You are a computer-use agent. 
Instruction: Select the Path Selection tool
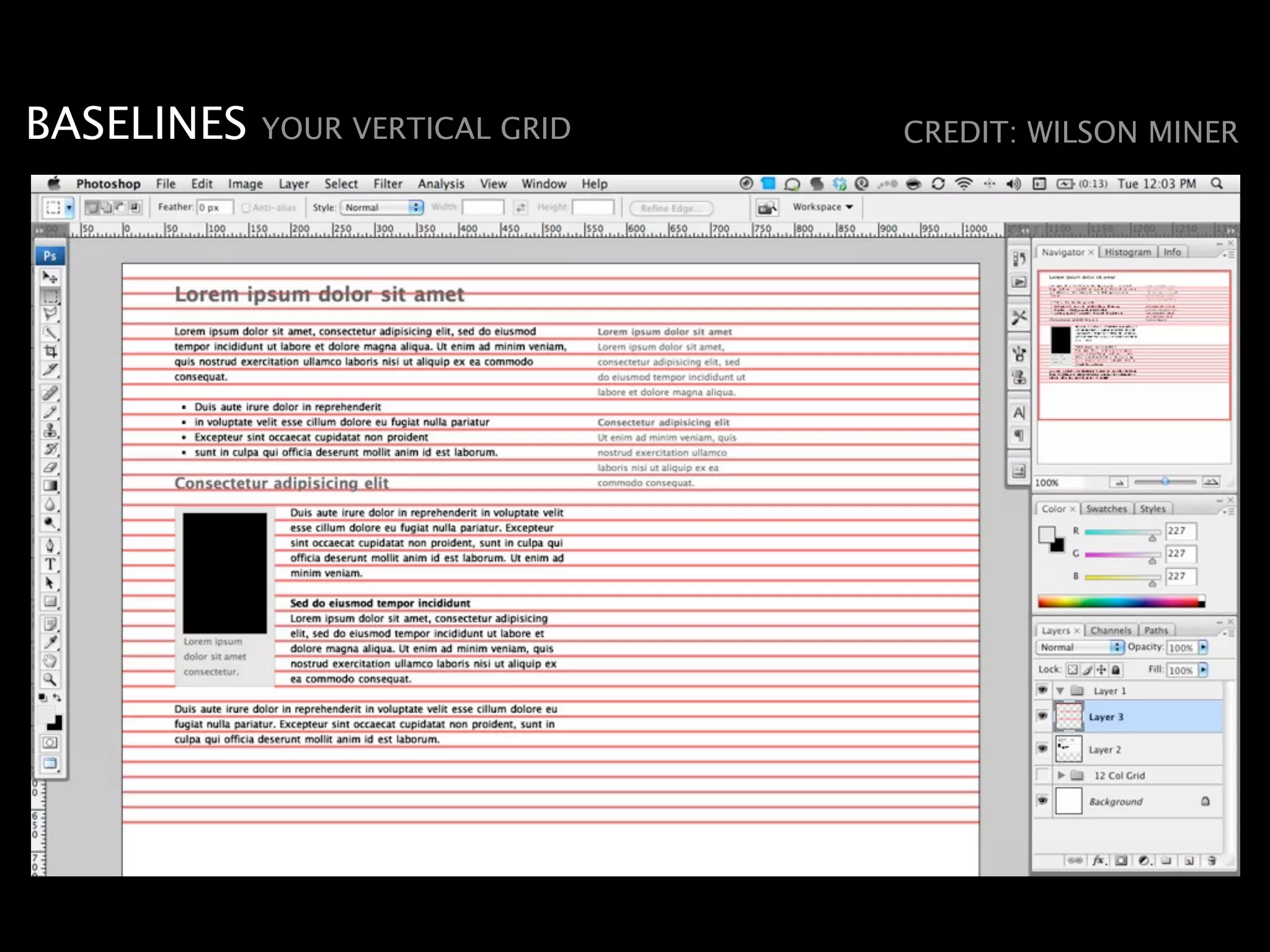(x=50, y=583)
